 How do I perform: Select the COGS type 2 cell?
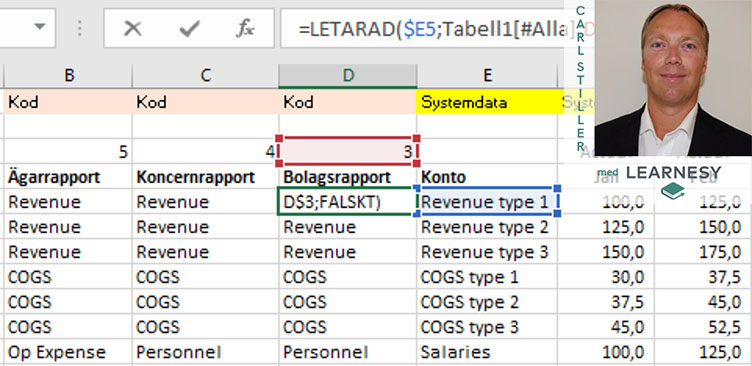tap(487, 302)
